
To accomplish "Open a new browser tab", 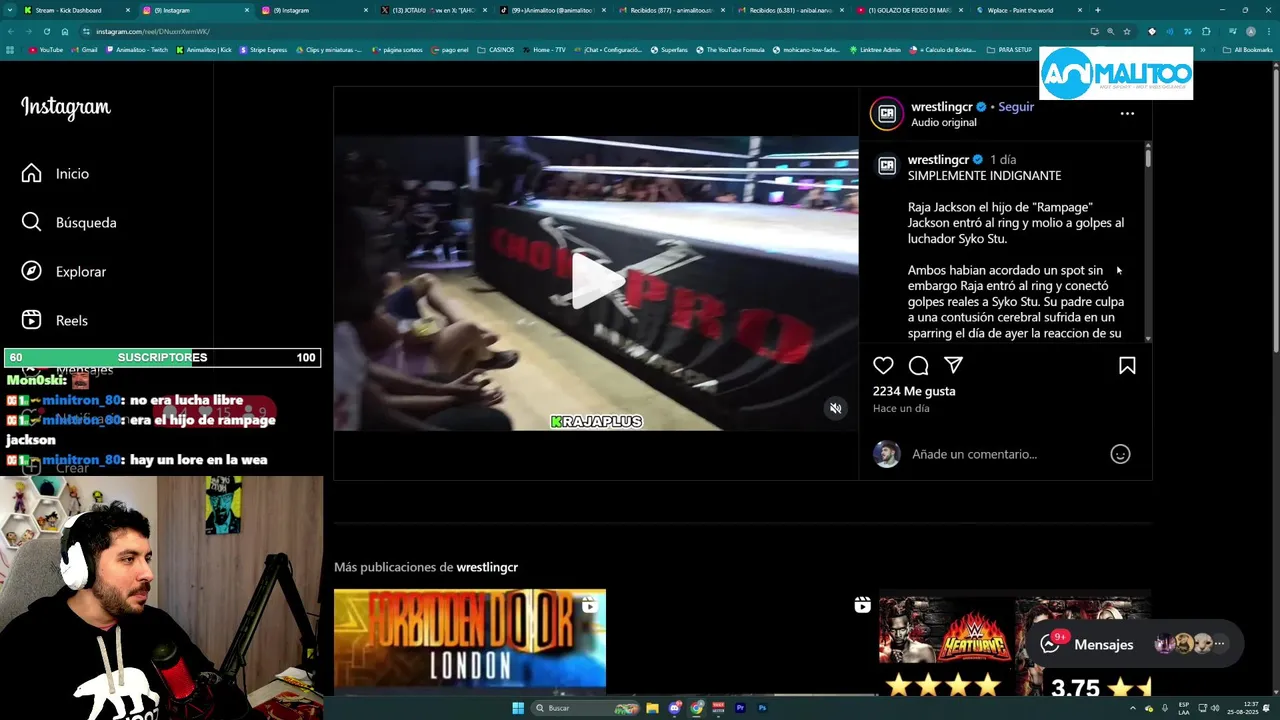I will 1097,10.
